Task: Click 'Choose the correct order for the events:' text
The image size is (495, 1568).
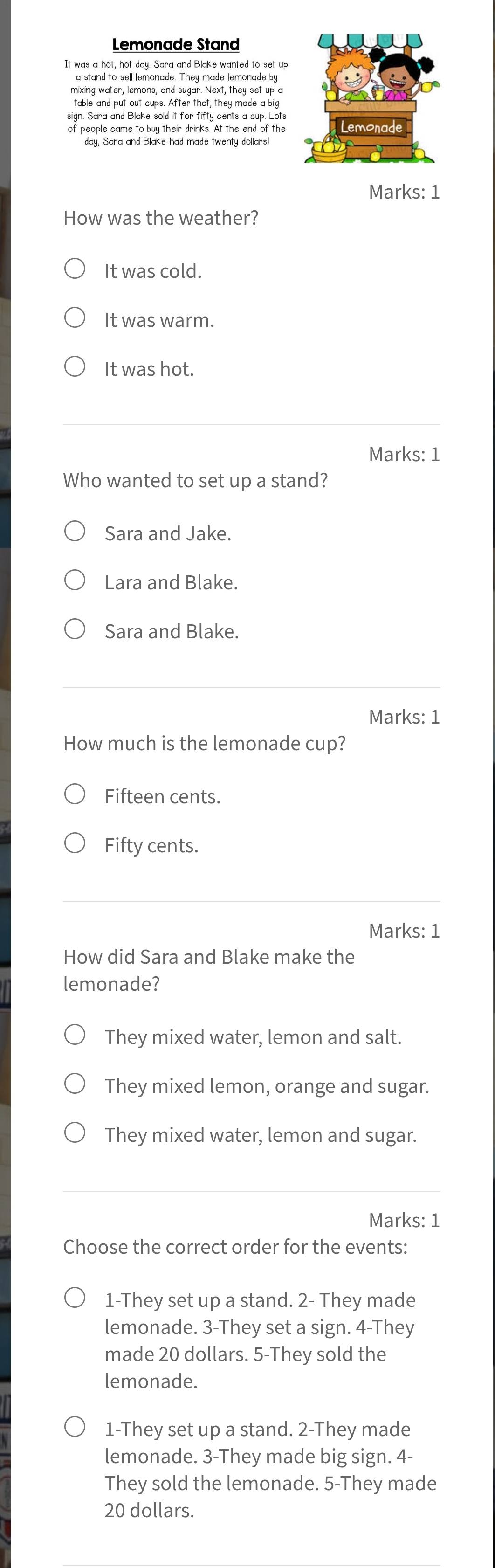Action: [236, 1247]
